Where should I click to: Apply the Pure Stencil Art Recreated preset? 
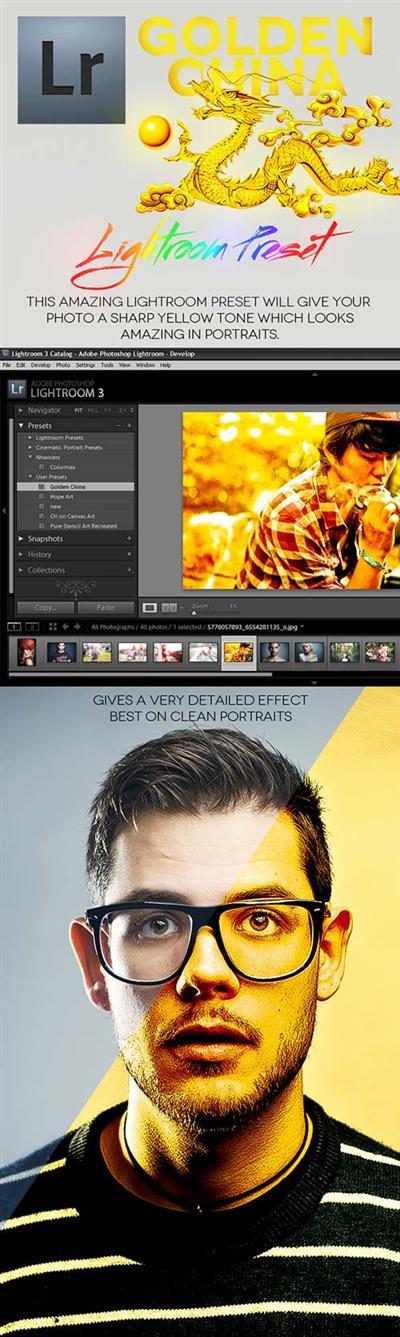coord(82,525)
